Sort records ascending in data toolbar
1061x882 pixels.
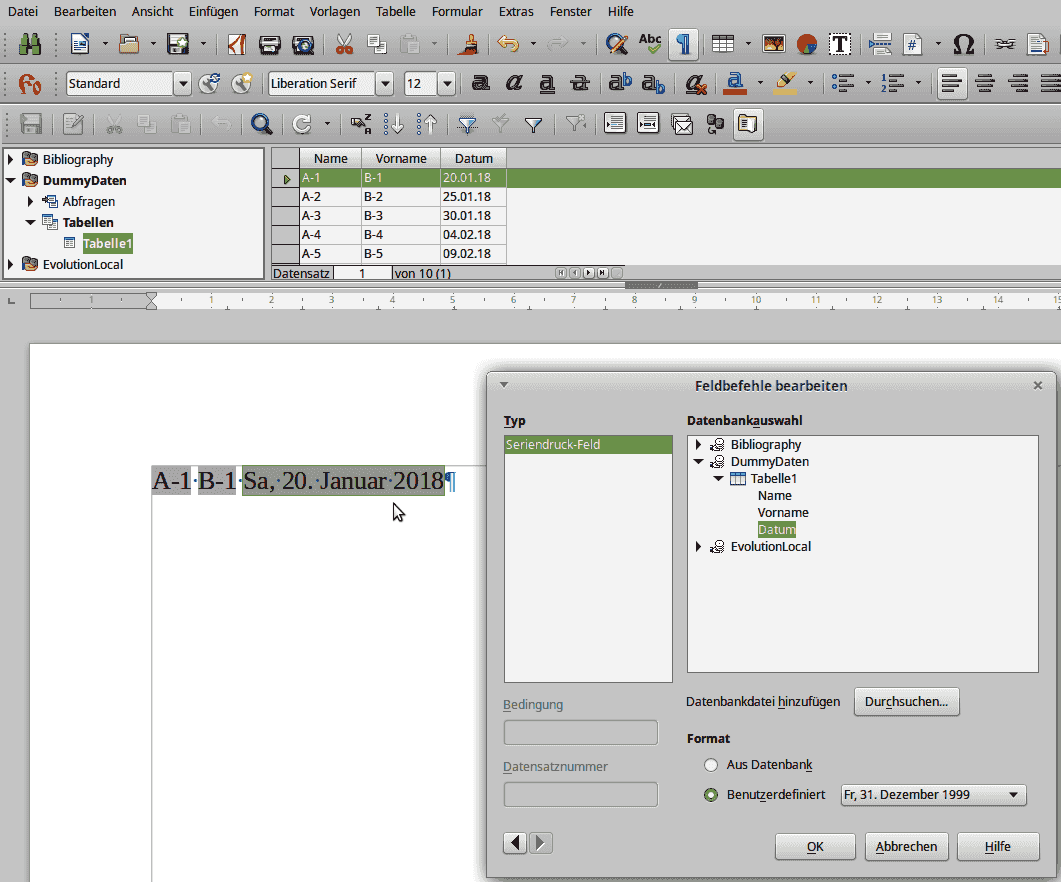[x=394, y=124]
